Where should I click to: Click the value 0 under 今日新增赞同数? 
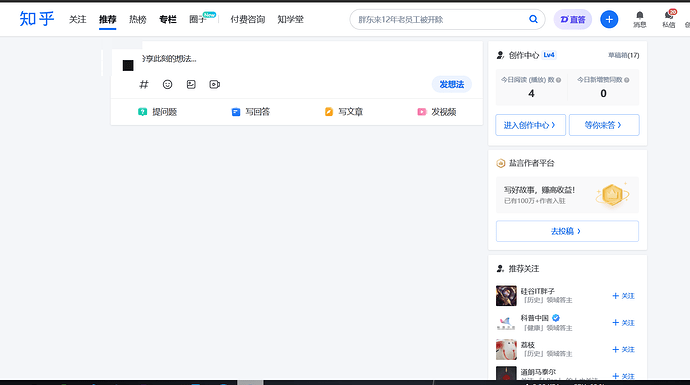(603, 93)
